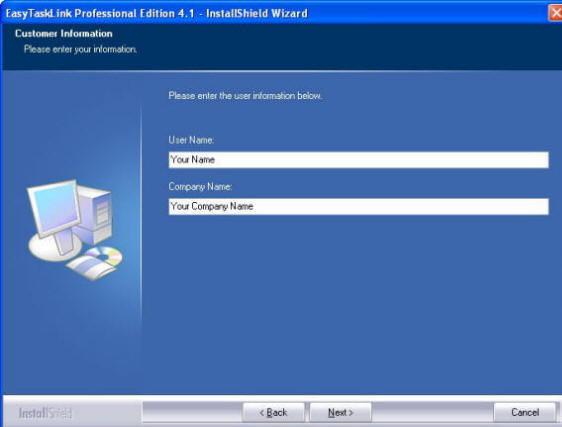The width and height of the screenshot is (562, 427).
Task: Close the InstallShield Wizard window
Action: pyautogui.click(x=556, y=14)
